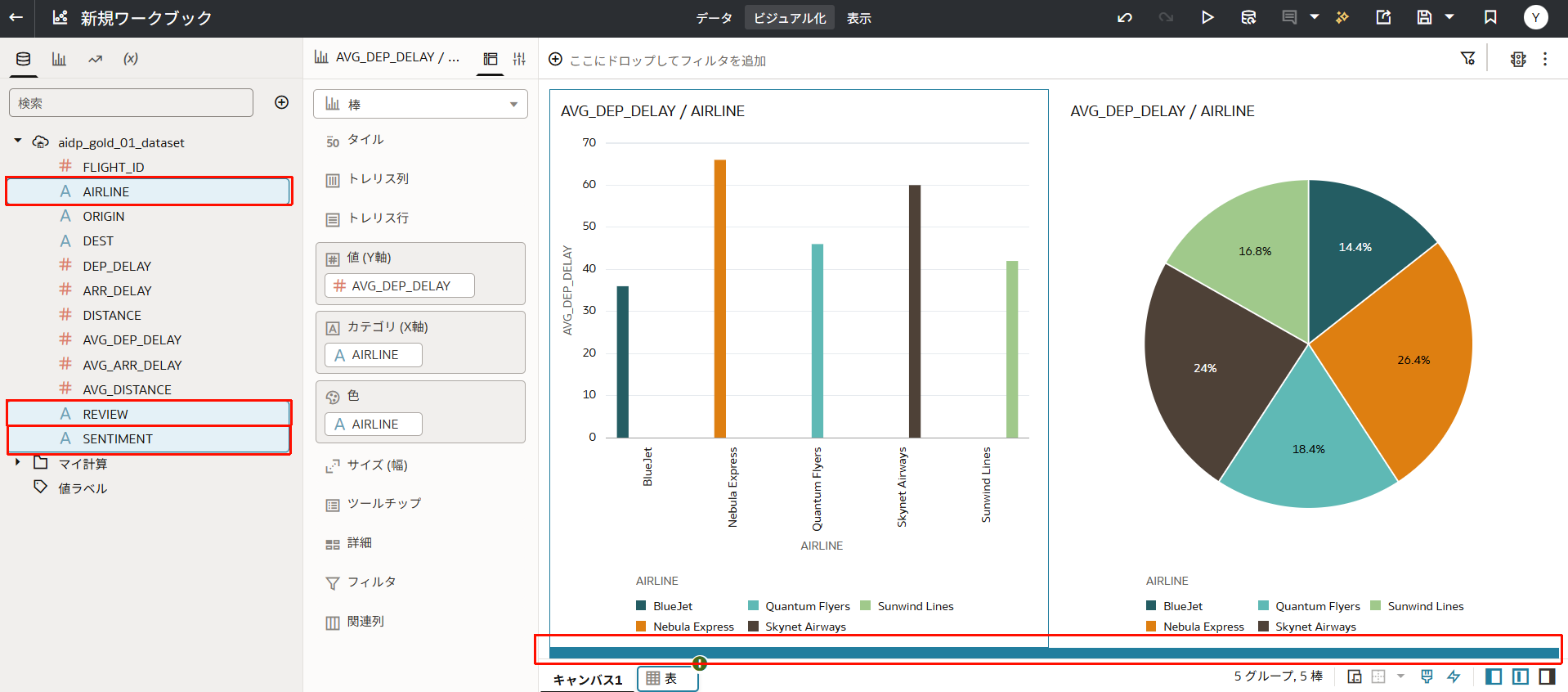Open the filter bar settings funnel icon
Screen dimensions: 1568x692
click(x=1468, y=58)
